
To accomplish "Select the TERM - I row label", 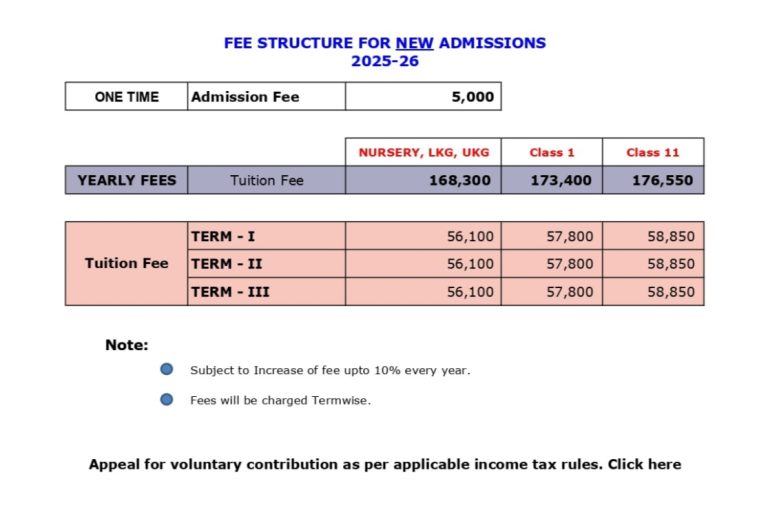I will (x=266, y=236).
